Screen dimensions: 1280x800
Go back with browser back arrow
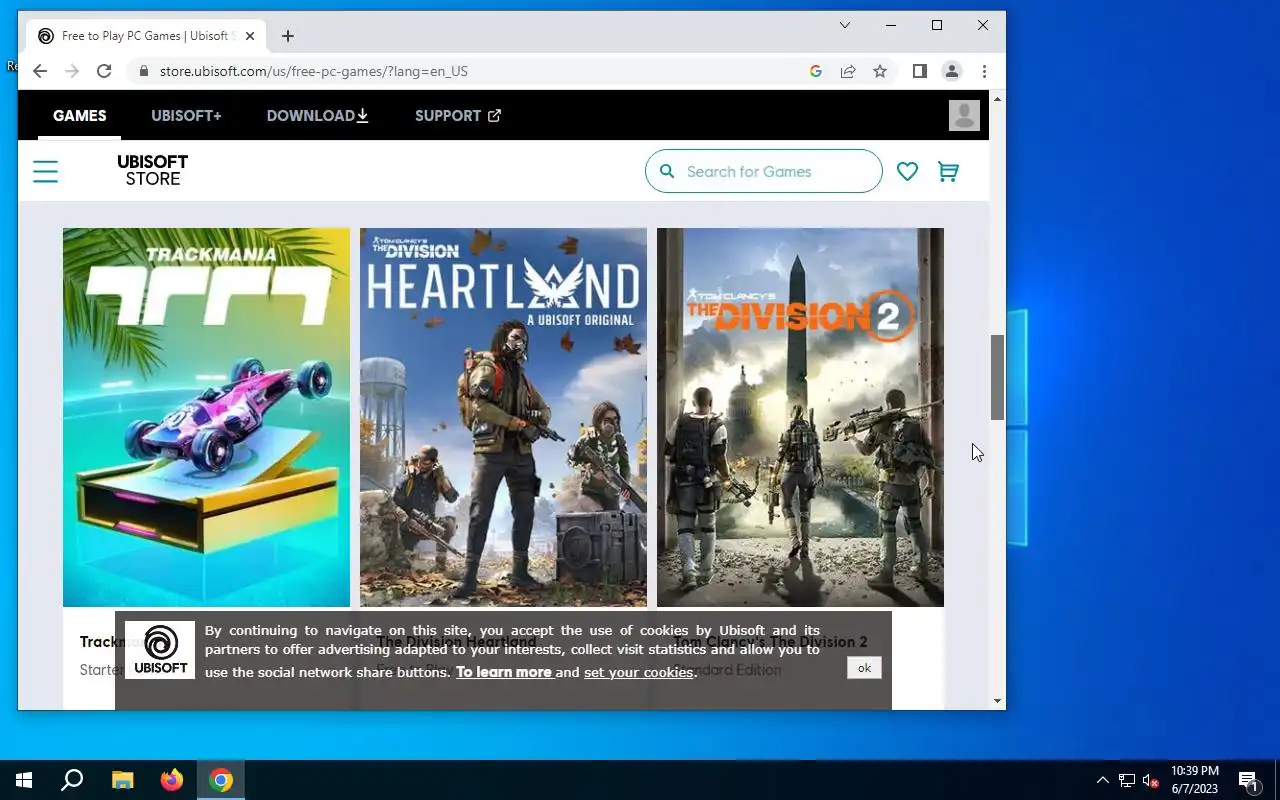point(40,71)
